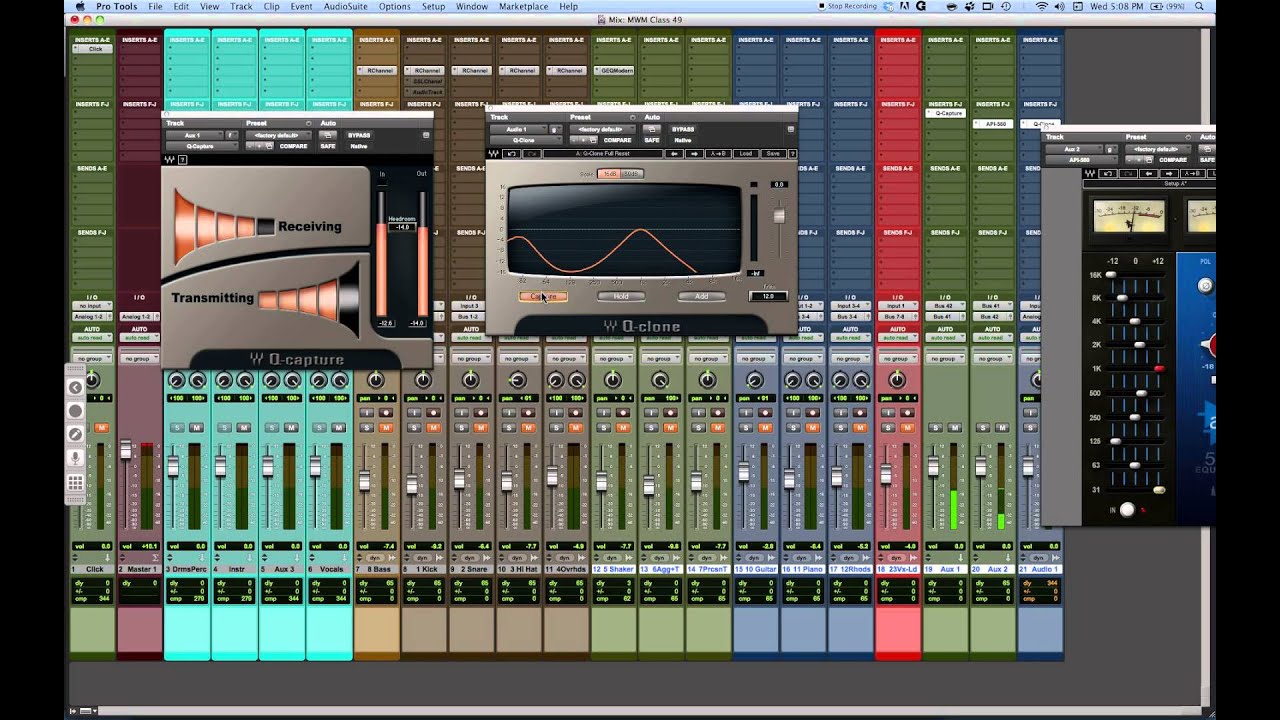Open automation mode selector on Click track

coord(92,338)
